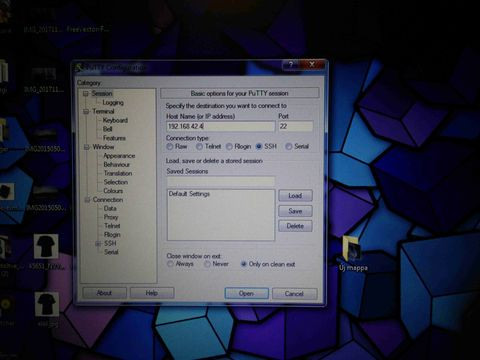Focus the Saved Sessions name field
Screen dimensions: 480x360
click(221, 181)
